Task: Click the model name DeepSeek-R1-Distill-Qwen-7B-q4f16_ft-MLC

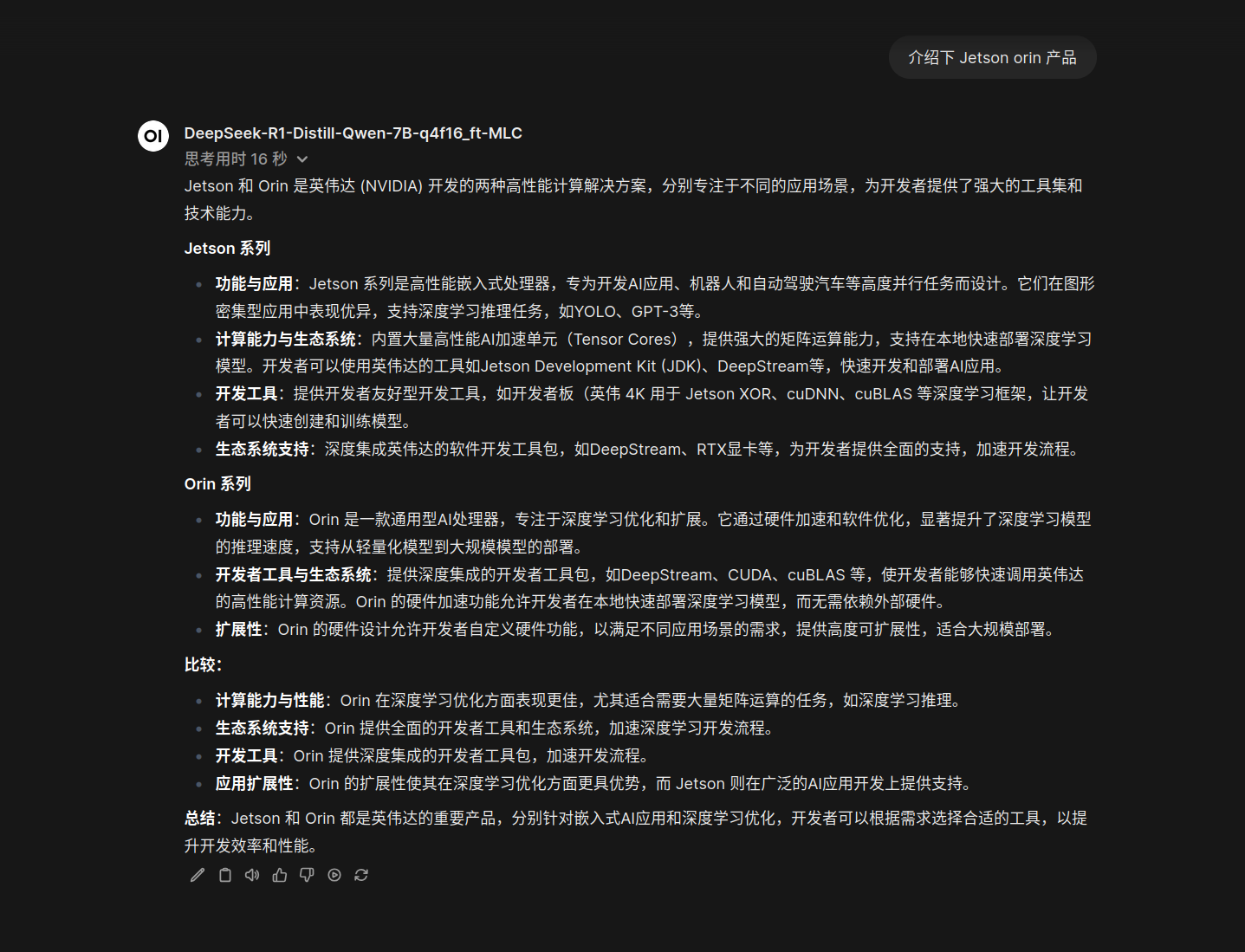Action: 353,133
